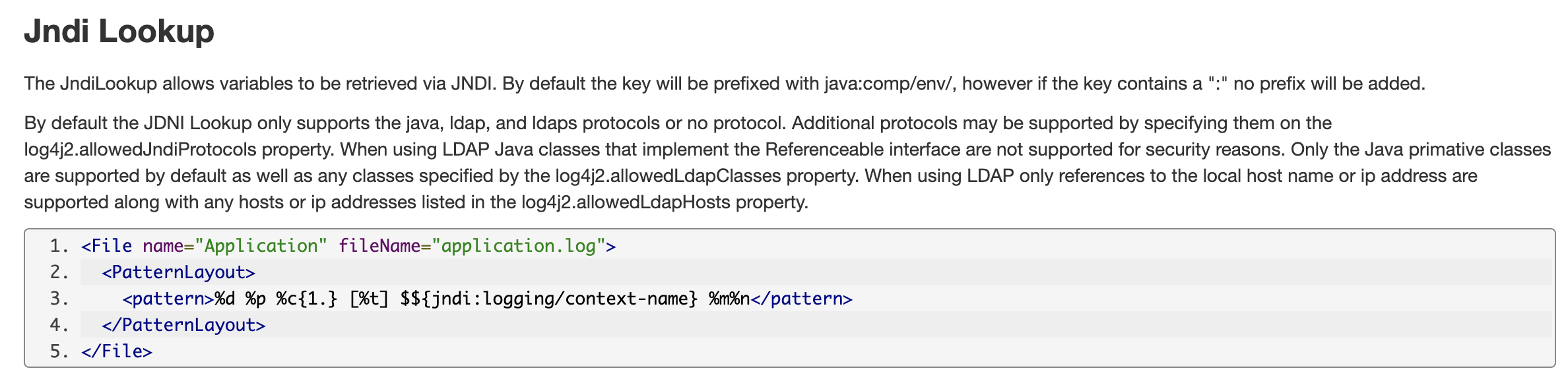The height and width of the screenshot is (385, 1568).
Task: Click the ${jndi:logging/context-name} lookup expression
Action: point(554,299)
